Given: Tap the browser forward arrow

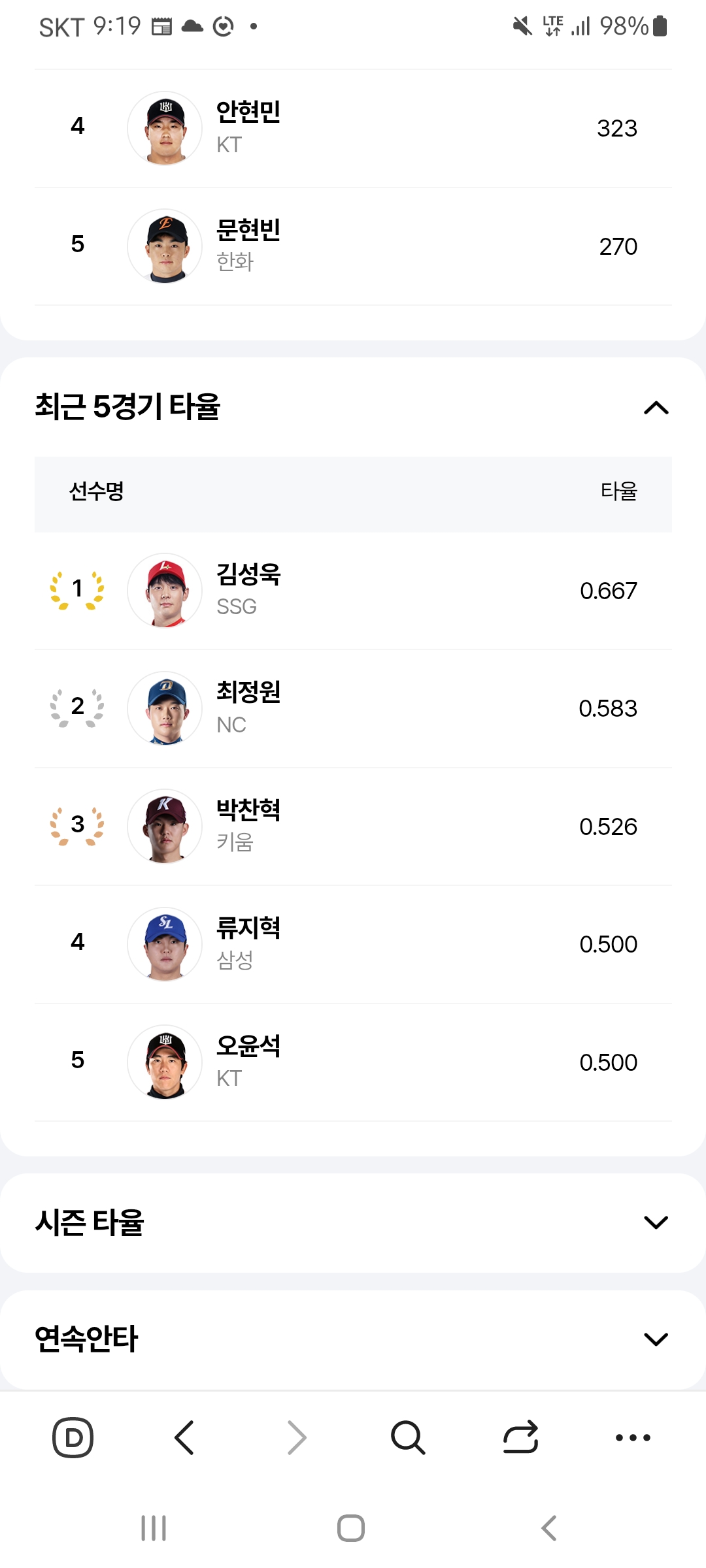Looking at the screenshot, I should pyautogui.click(x=297, y=1437).
